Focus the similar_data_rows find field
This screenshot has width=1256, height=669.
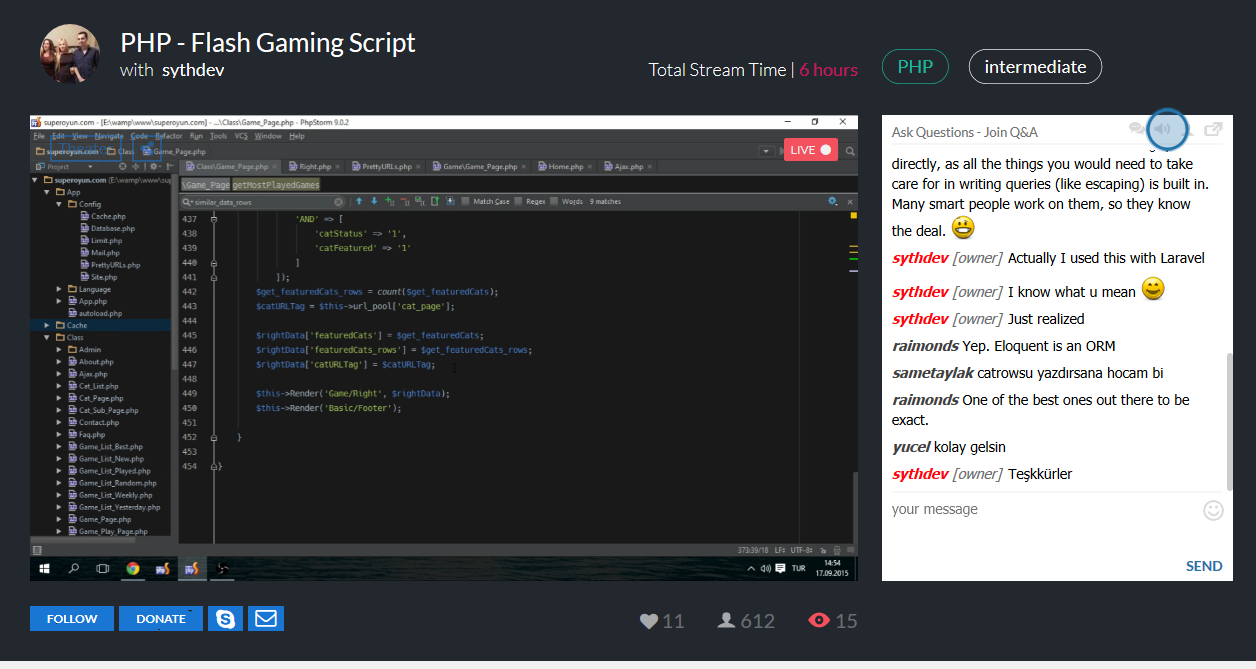pos(262,202)
